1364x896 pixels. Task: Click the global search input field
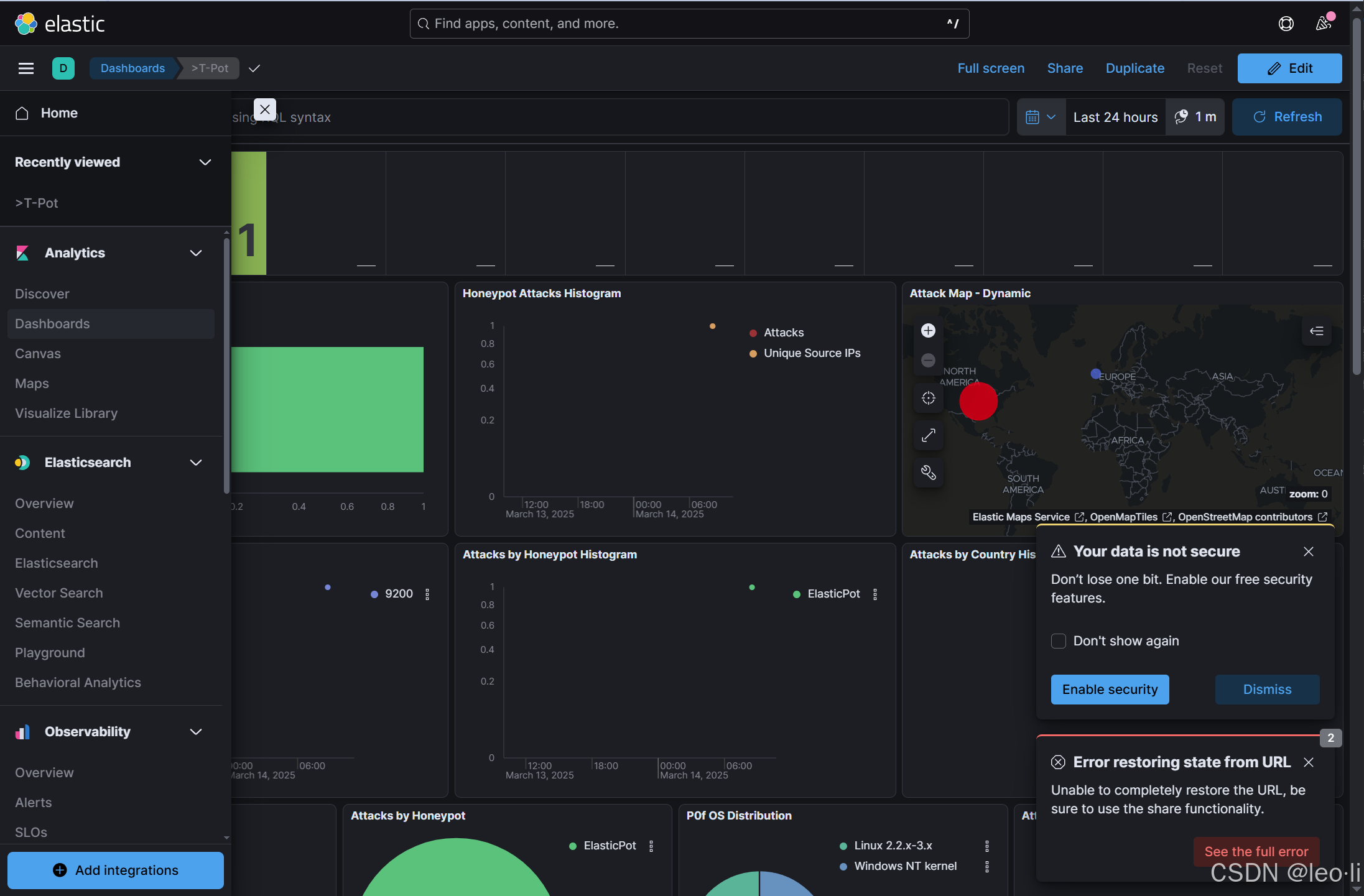pyautogui.click(x=684, y=24)
